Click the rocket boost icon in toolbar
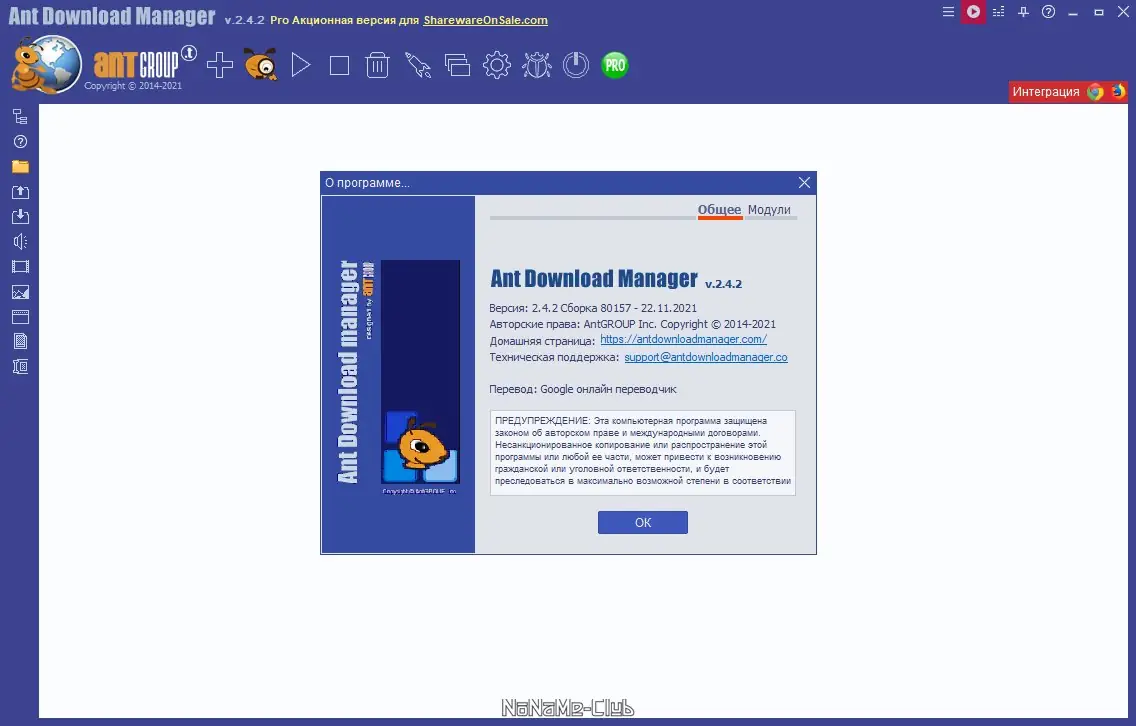Viewport: 1136px width, 726px height. (418, 65)
